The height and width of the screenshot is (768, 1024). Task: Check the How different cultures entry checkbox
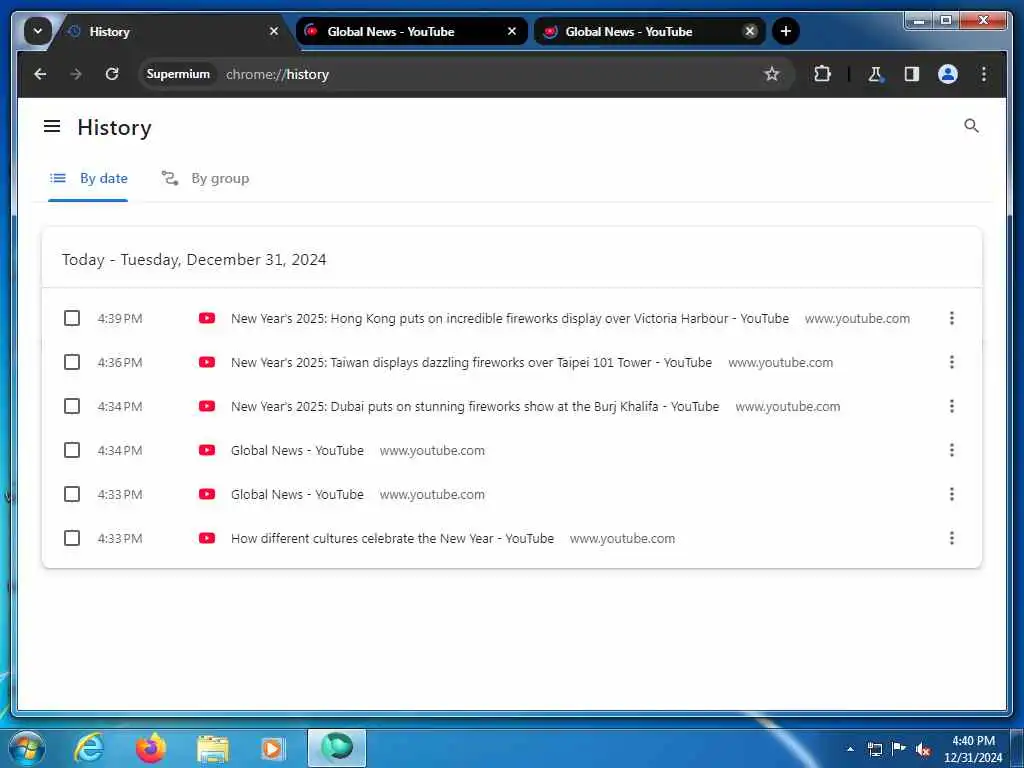[x=72, y=538]
